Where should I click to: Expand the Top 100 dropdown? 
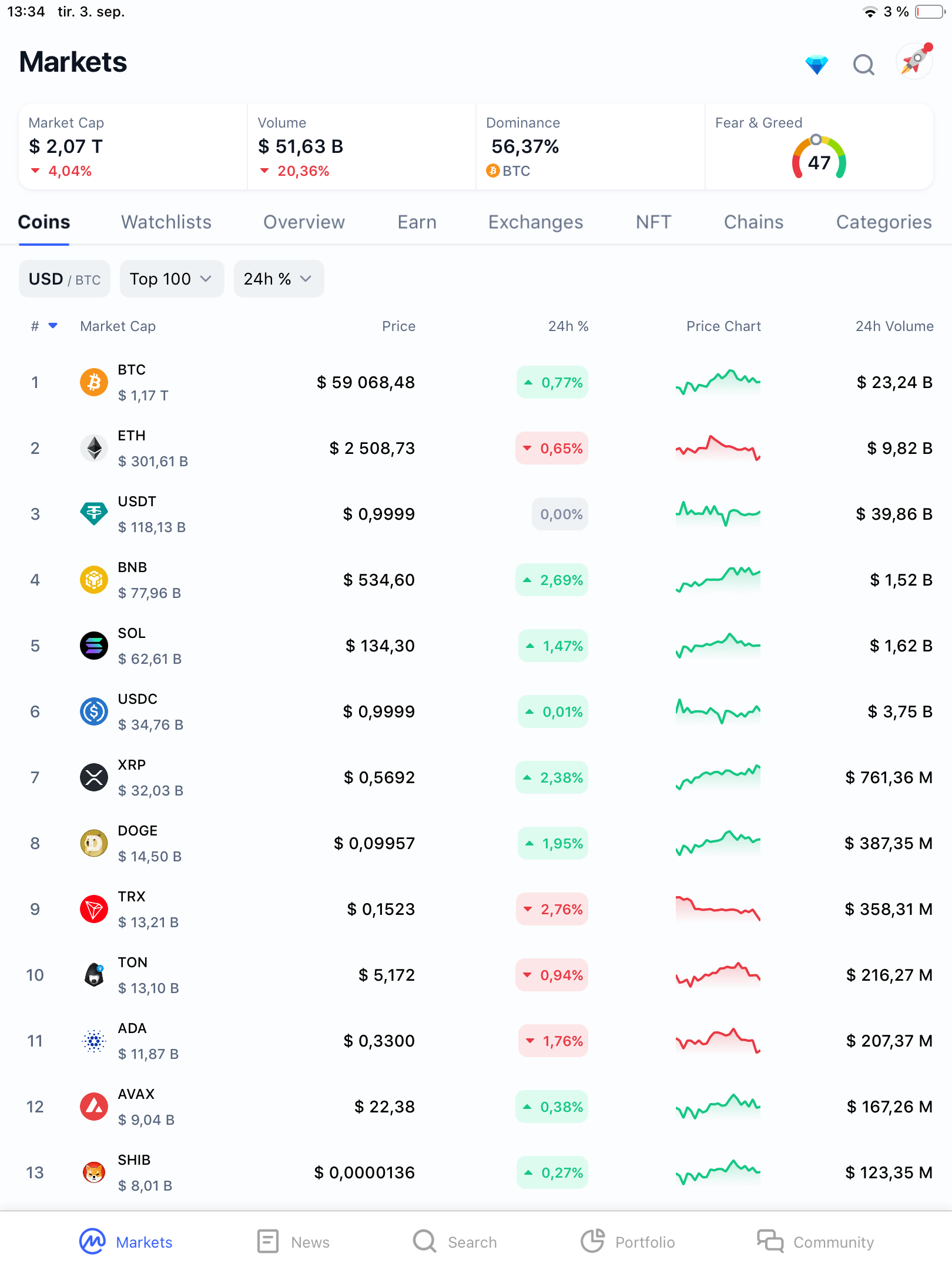click(172, 279)
